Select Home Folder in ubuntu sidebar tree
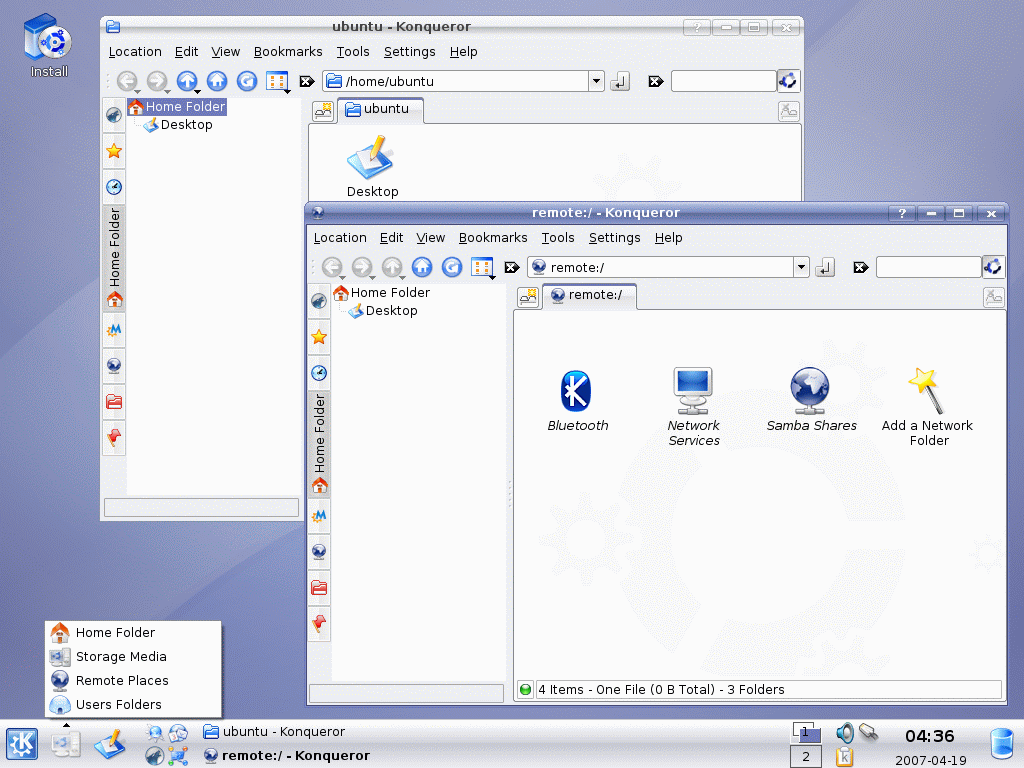1024x768 pixels. tap(177, 106)
